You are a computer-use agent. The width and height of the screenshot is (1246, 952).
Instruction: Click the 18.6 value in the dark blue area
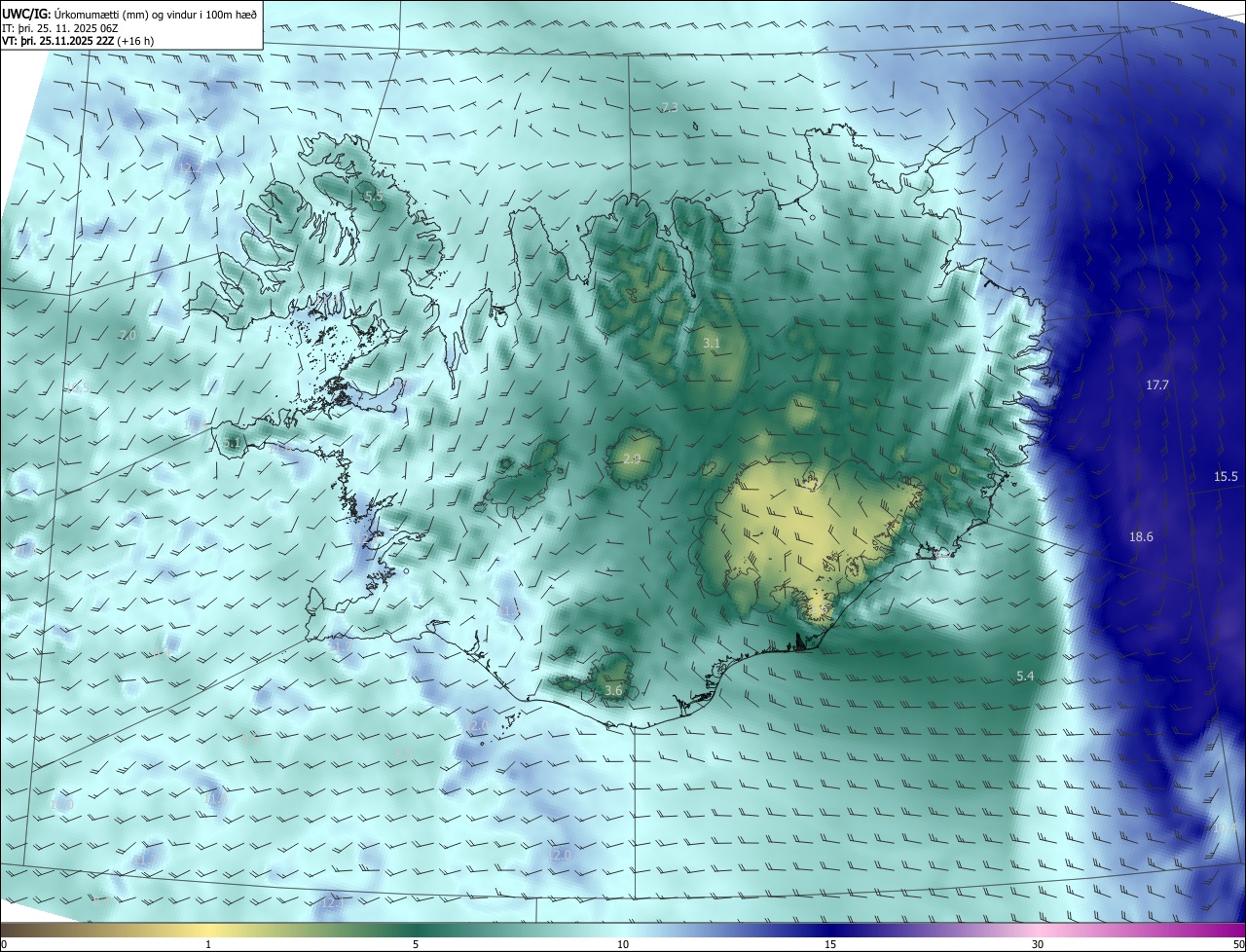1141,536
